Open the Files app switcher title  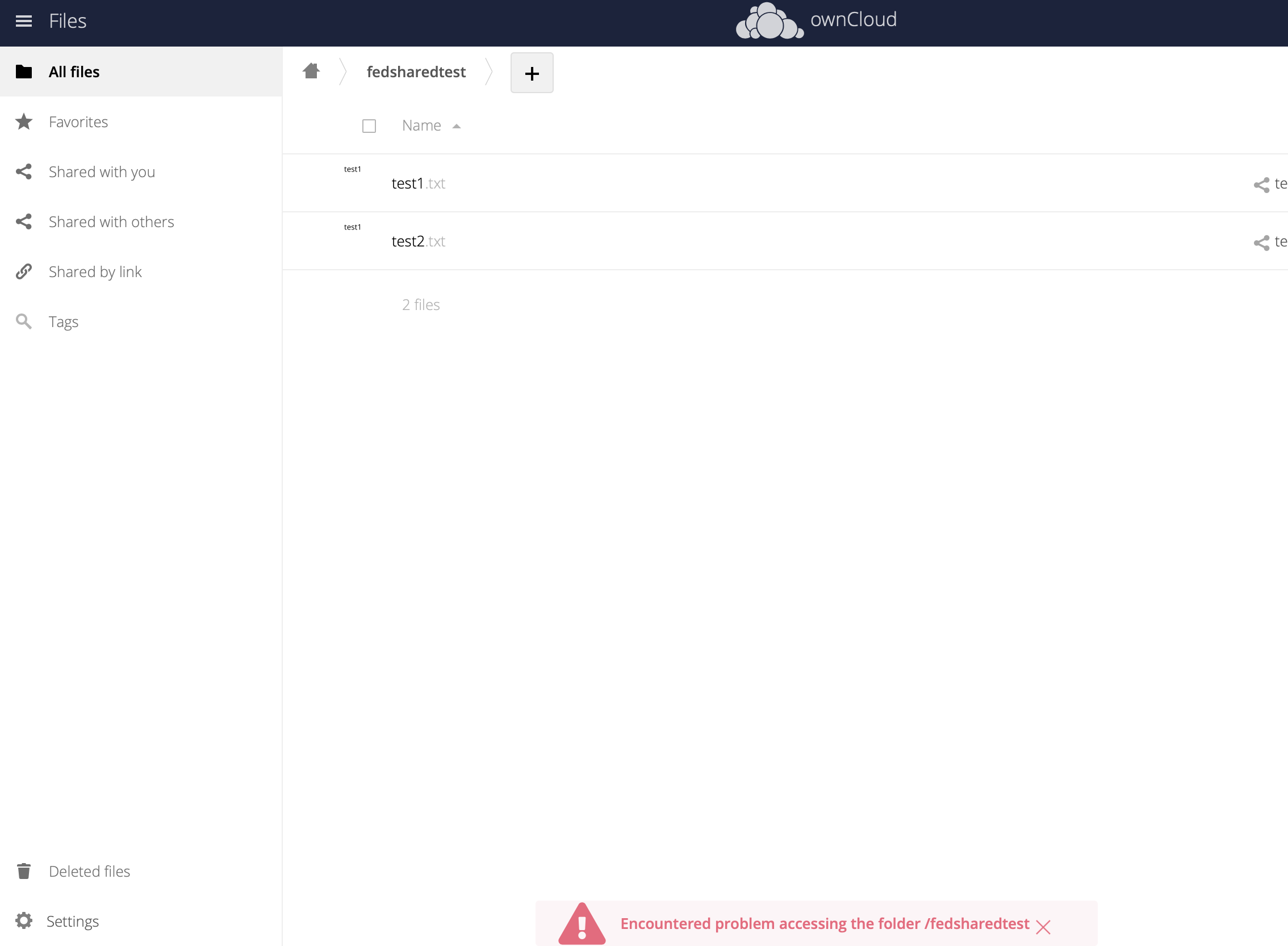[x=68, y=21]
